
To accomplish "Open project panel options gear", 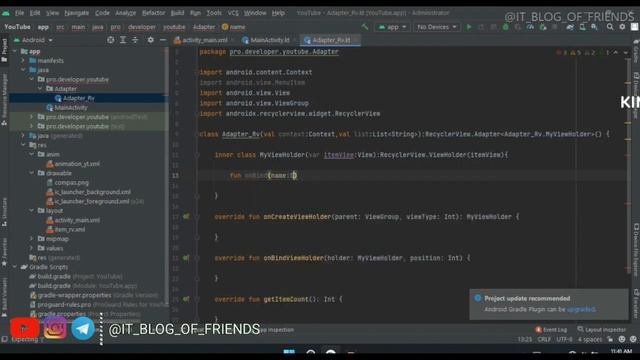I will [151, 40].
